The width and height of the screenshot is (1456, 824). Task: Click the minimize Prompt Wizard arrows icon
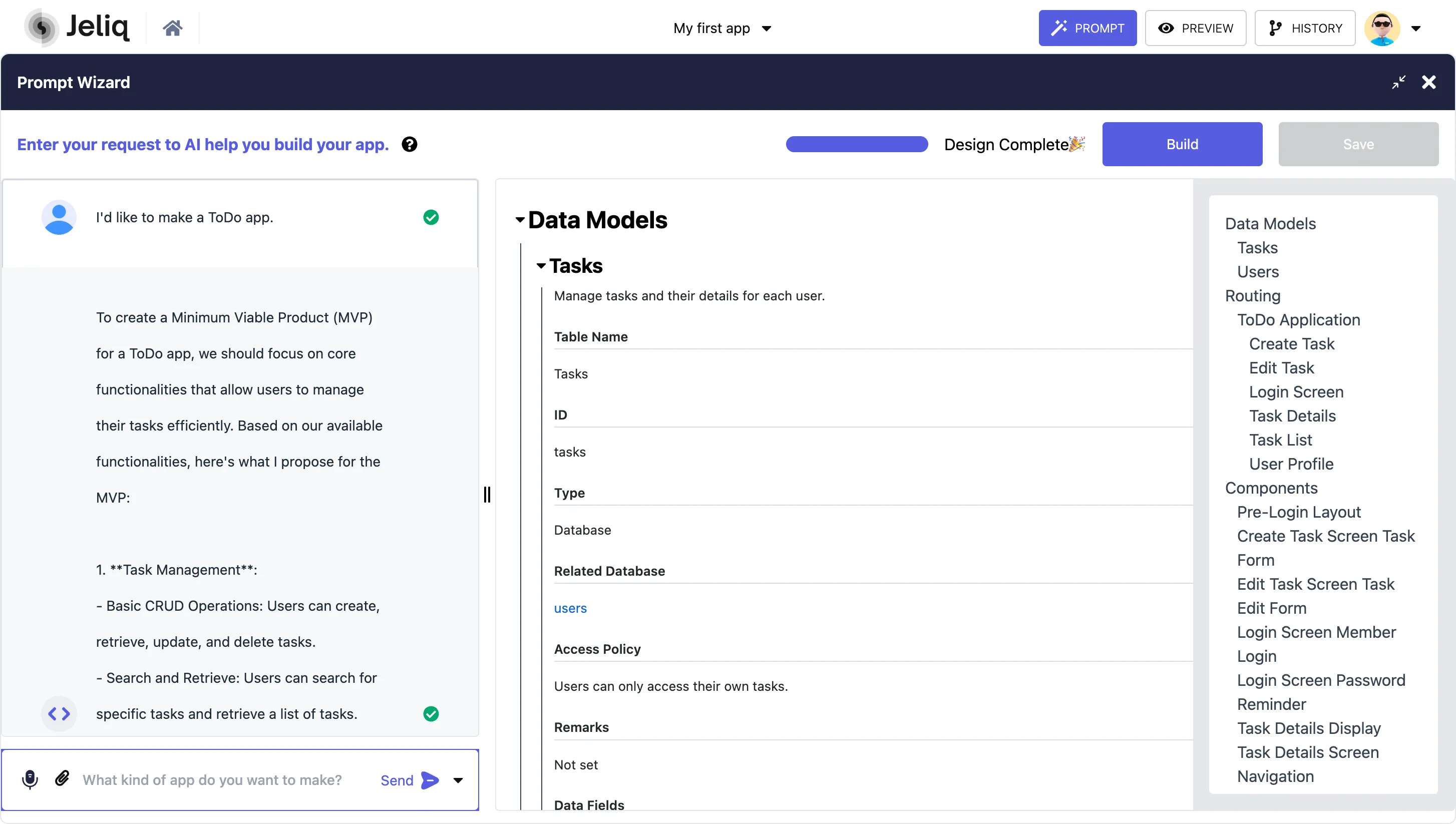1398,83
